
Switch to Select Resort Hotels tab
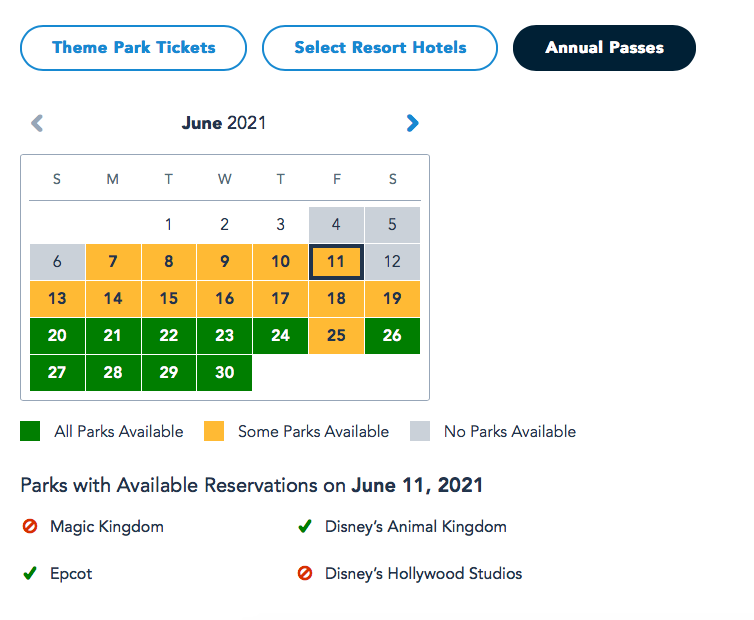point(380,48)
